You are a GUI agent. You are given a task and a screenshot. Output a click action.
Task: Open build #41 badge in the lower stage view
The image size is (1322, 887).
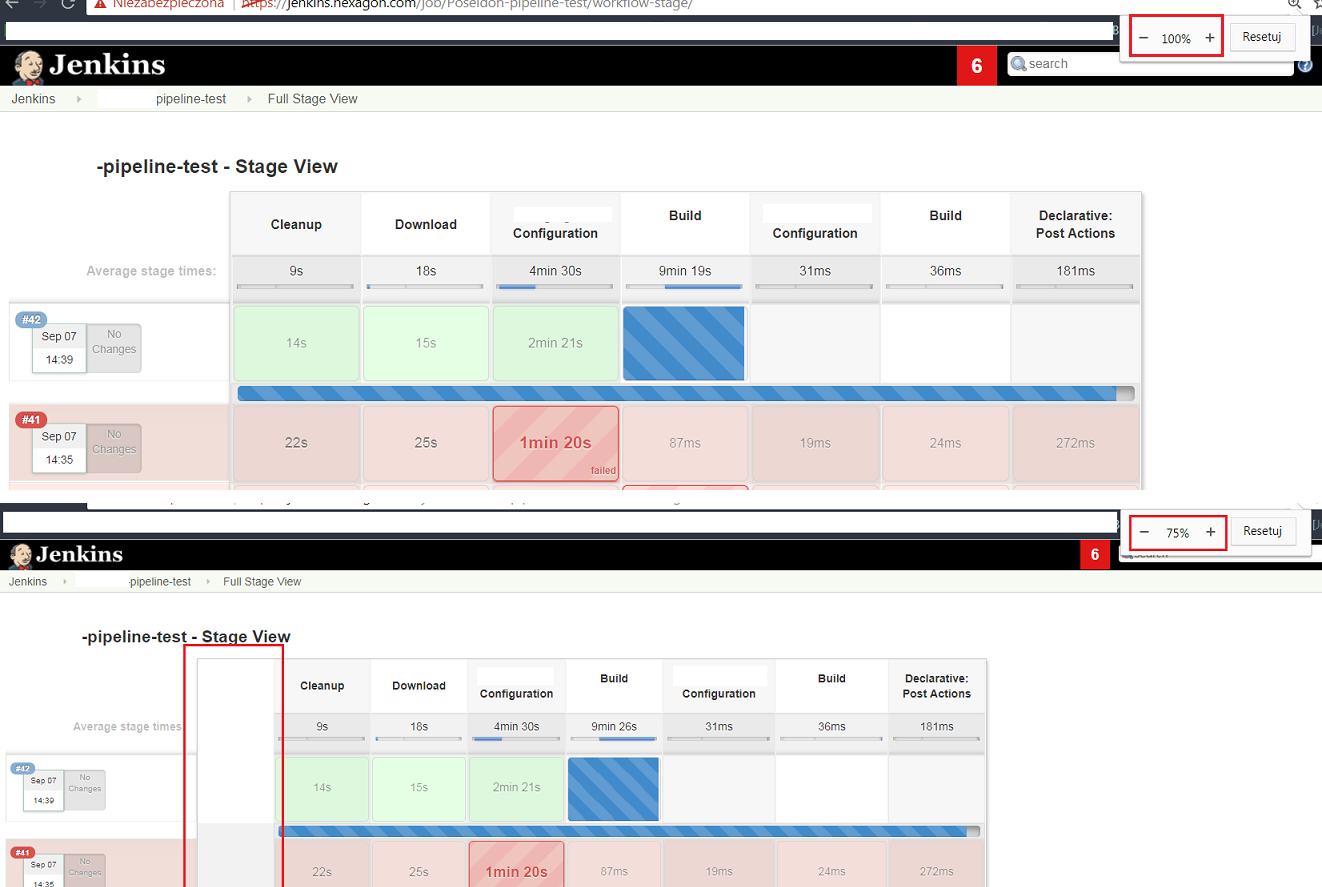22,853
